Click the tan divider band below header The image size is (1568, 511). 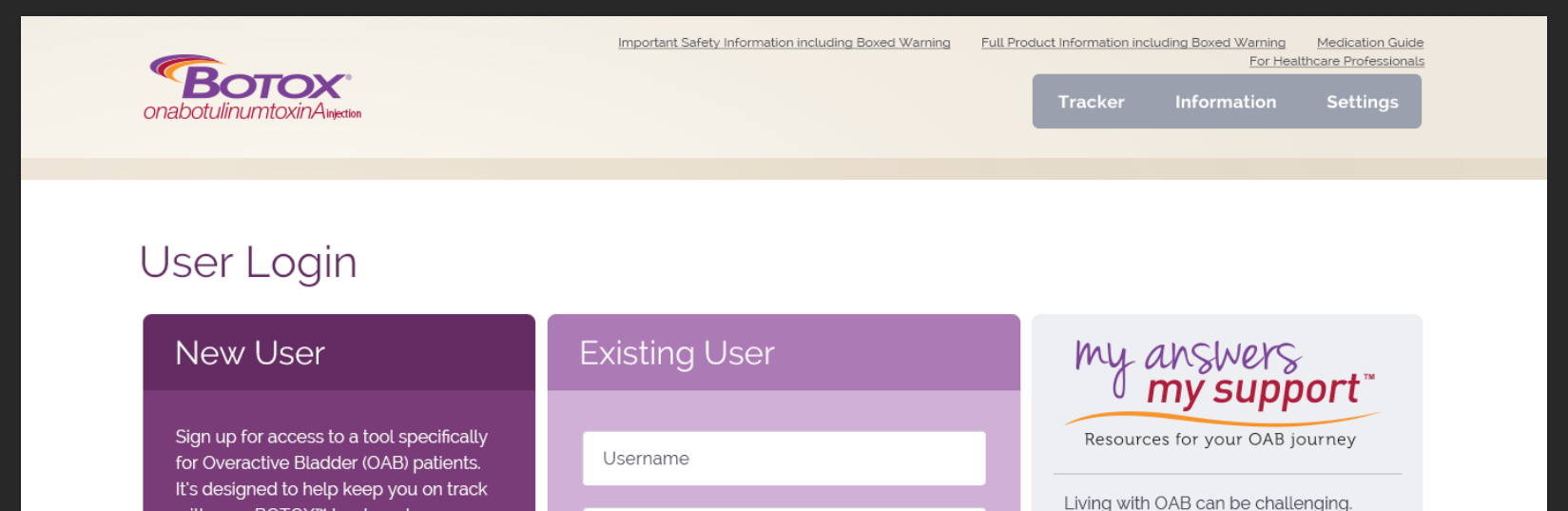[784, 169]
